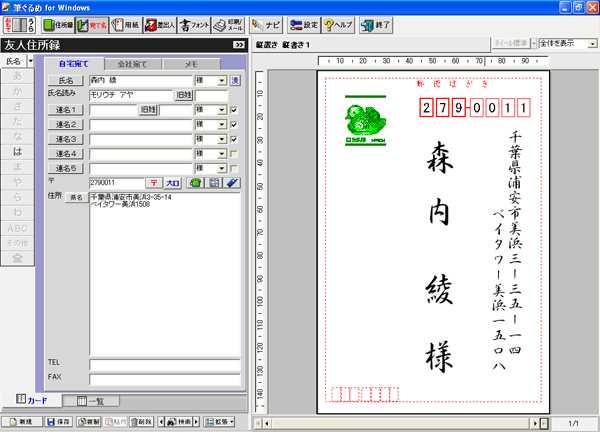Viewport: 600px width, 432px height.
Task: Uncheck the 連名1 checkbox
Action: (234, 110)
